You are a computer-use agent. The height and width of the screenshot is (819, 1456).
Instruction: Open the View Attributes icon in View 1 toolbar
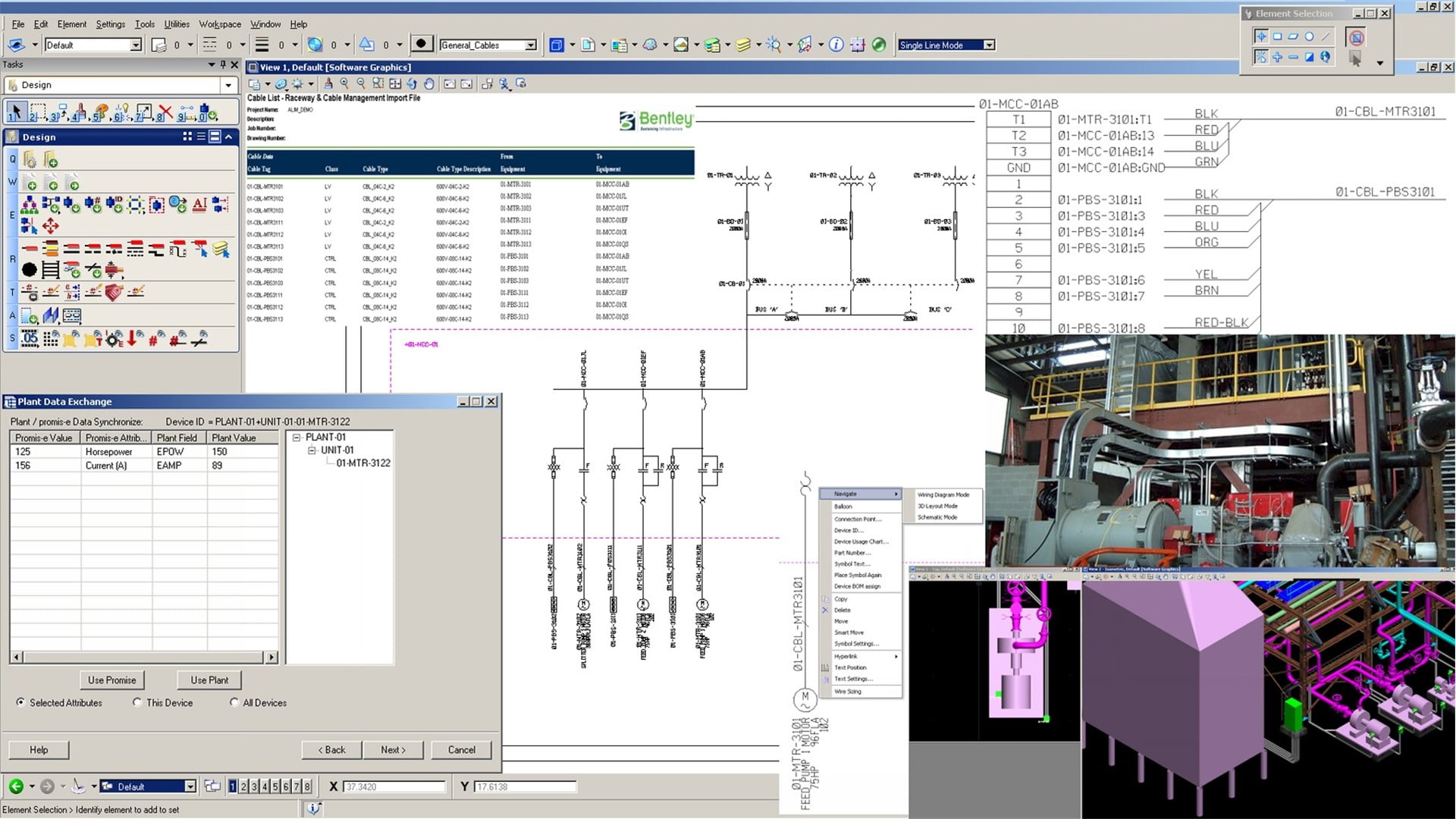tap(256, 84)
